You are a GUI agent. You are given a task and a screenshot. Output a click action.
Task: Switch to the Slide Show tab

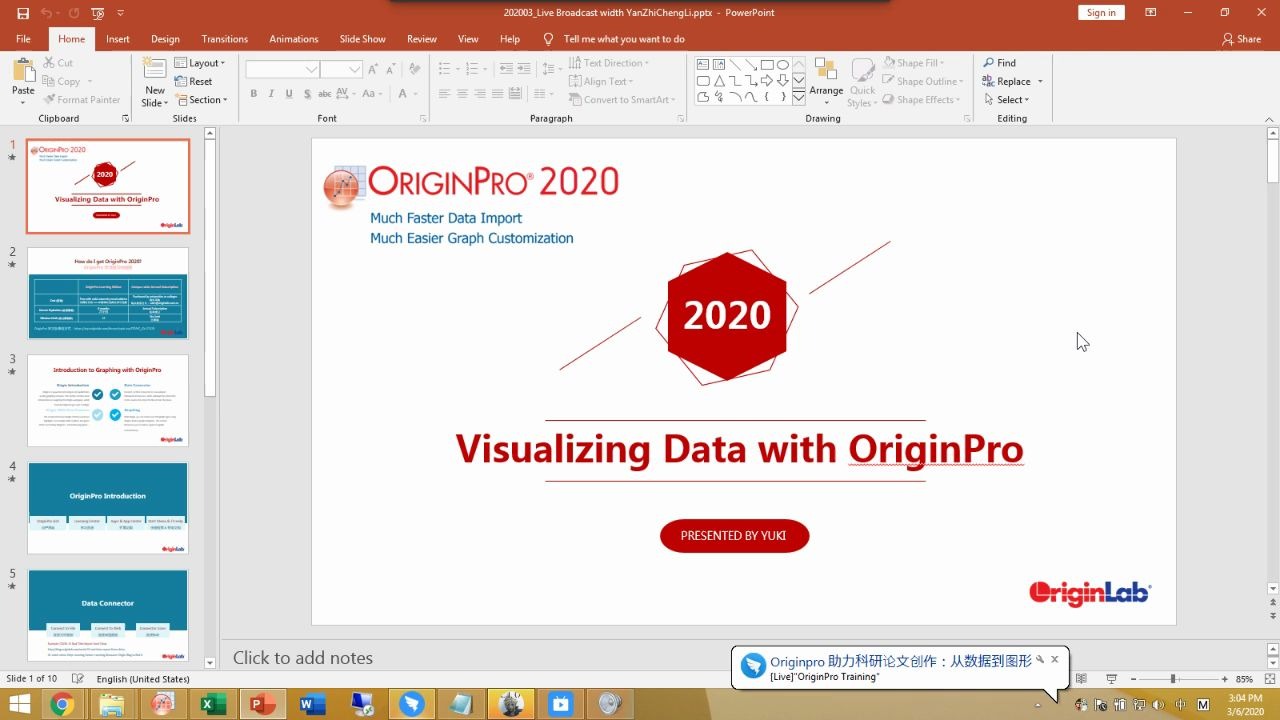coord(362,39)
